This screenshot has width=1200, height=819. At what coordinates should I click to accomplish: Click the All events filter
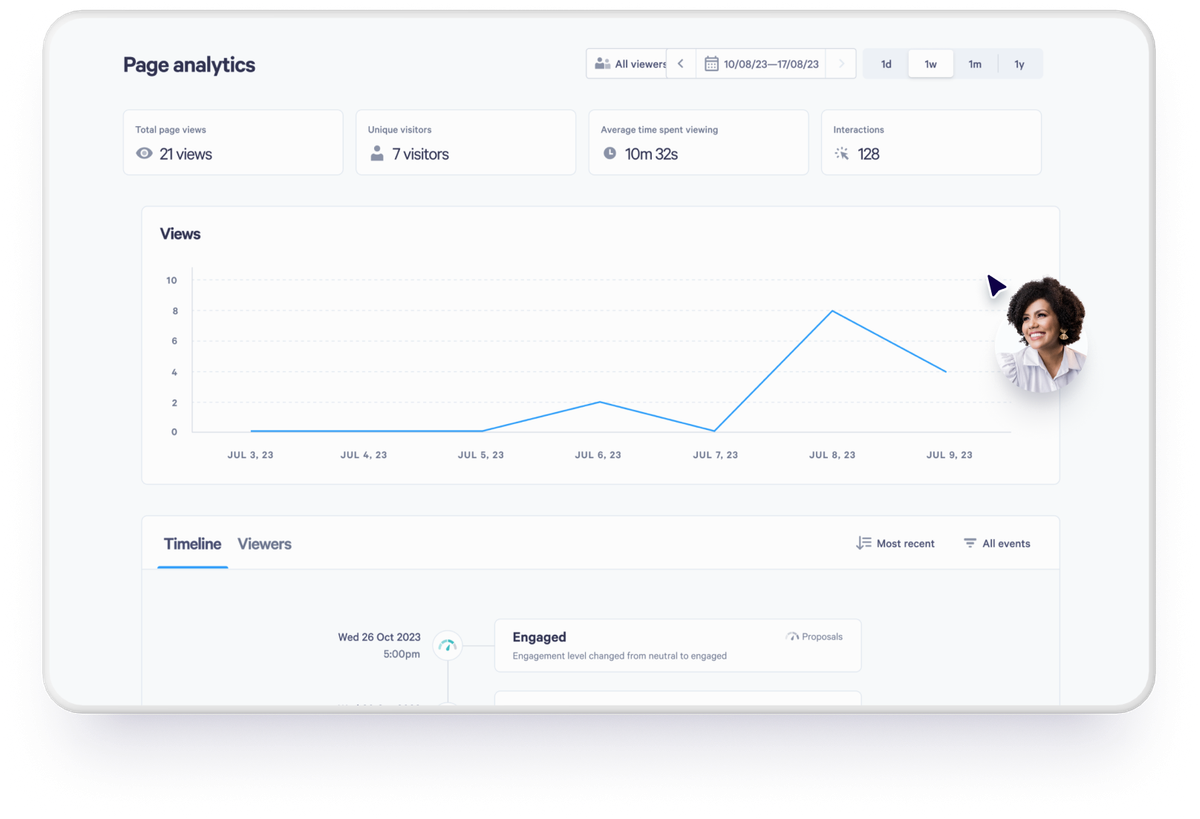click(x=1006, y=543)
